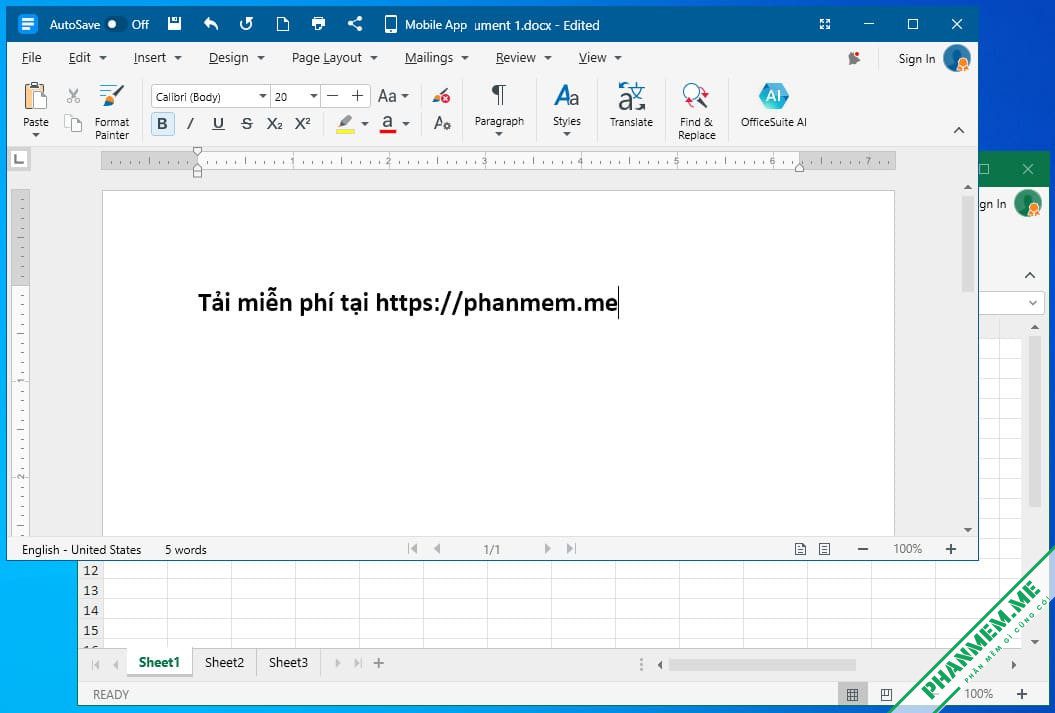Collapse the ribbon with chevron

959,130
